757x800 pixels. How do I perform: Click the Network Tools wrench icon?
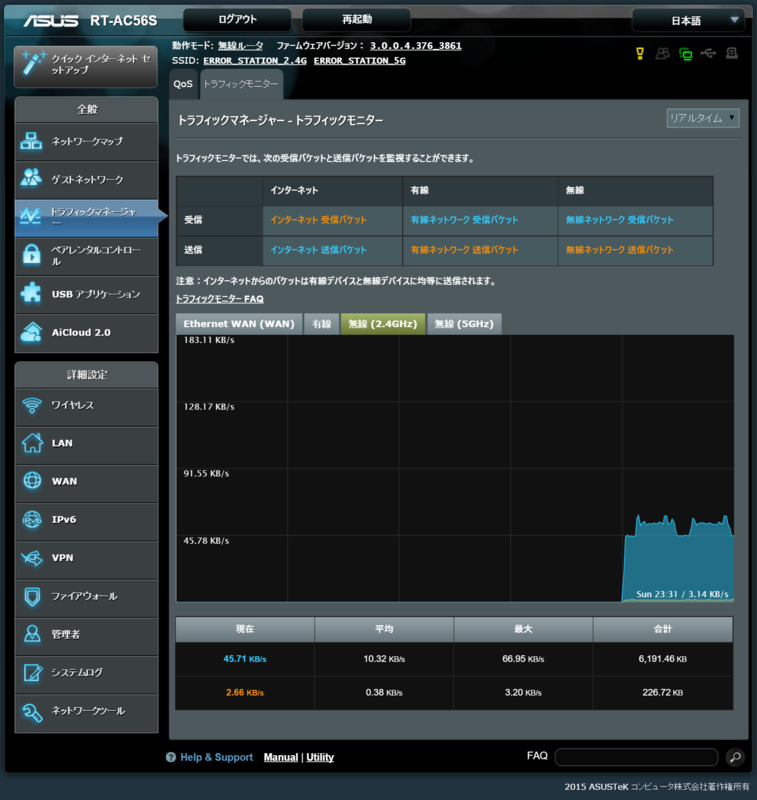[x=32, y=711]
